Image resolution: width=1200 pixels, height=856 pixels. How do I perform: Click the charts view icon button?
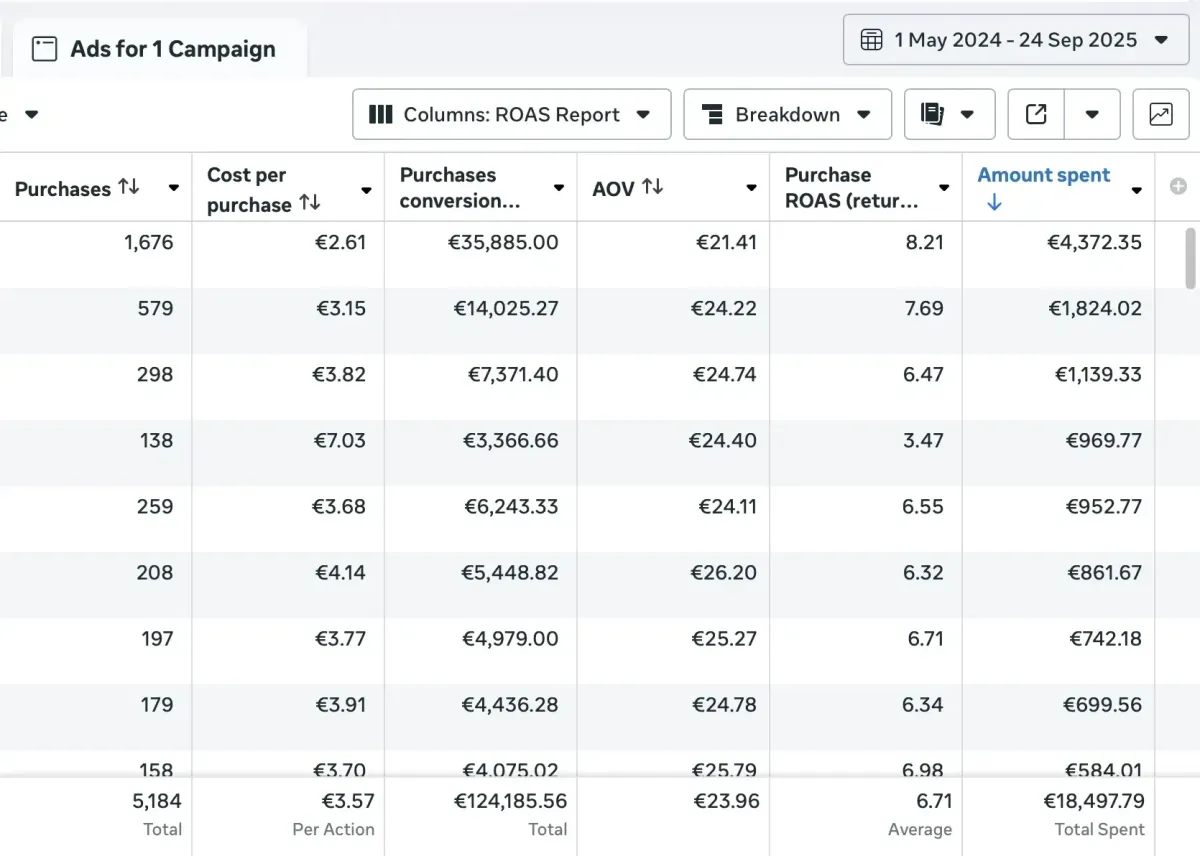1160,115
